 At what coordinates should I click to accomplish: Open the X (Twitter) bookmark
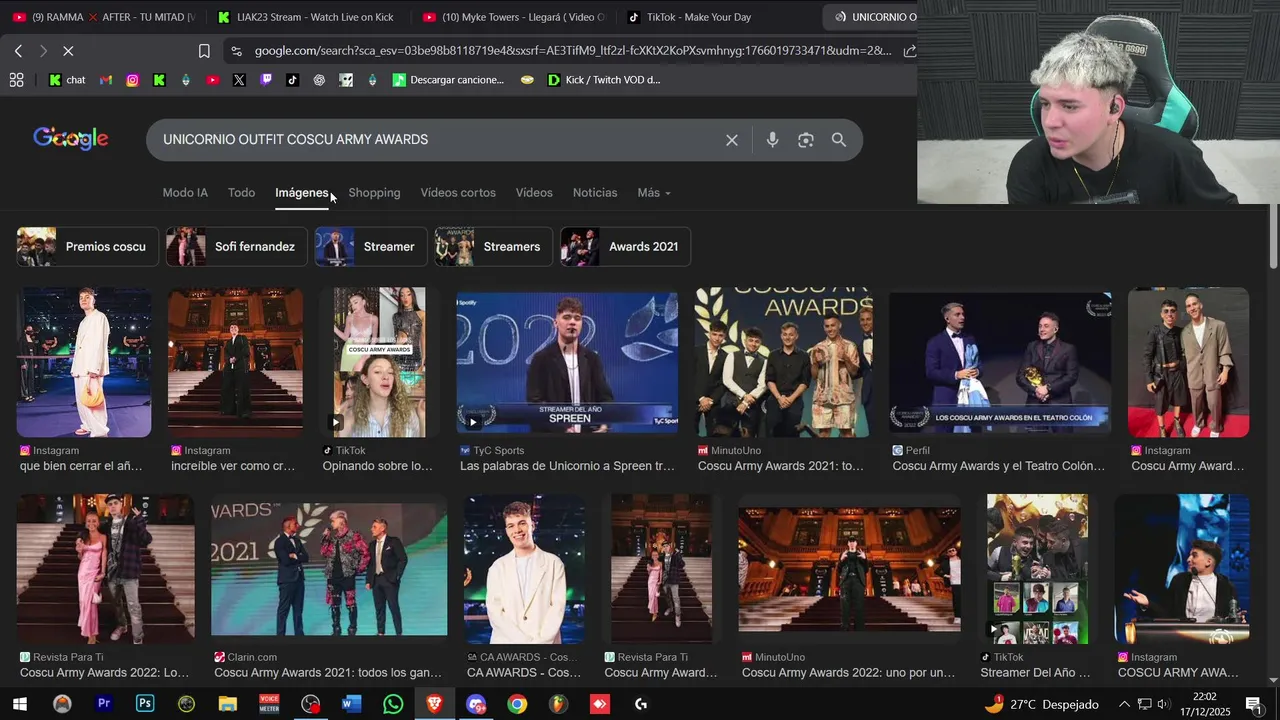pyautogui.click(x=239, y=80)
